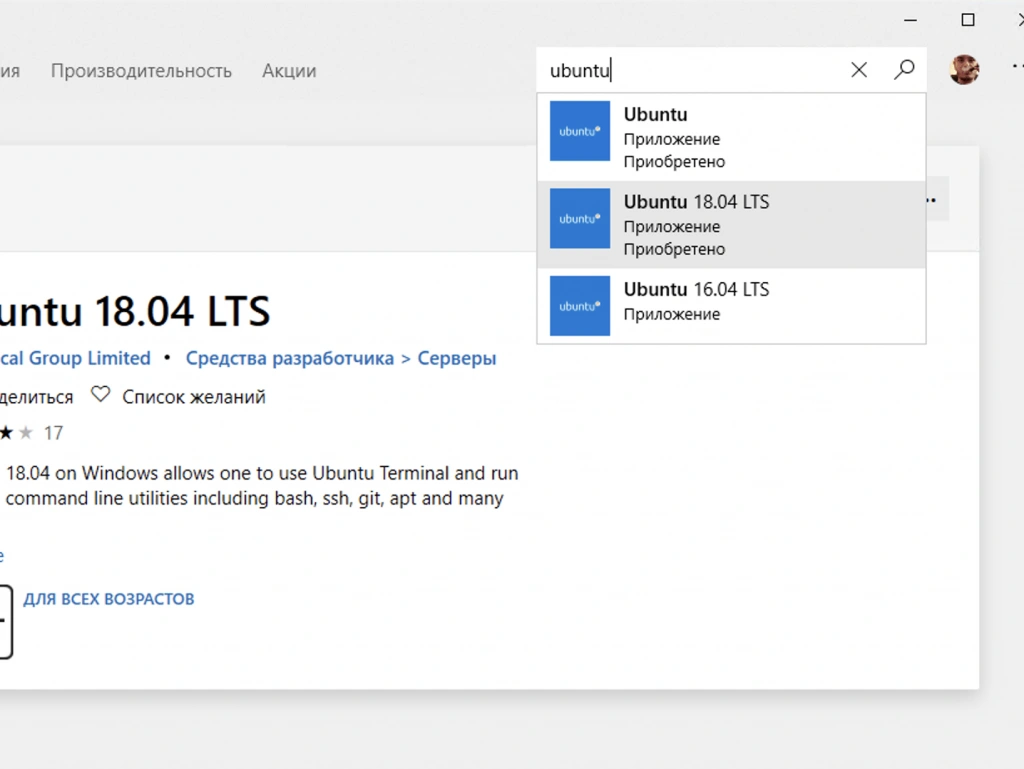Image resolution: width=1024 pixels, height=769 pixels.
Task: Select the Ubuntu app suggestion
Action: click(731, 137)
